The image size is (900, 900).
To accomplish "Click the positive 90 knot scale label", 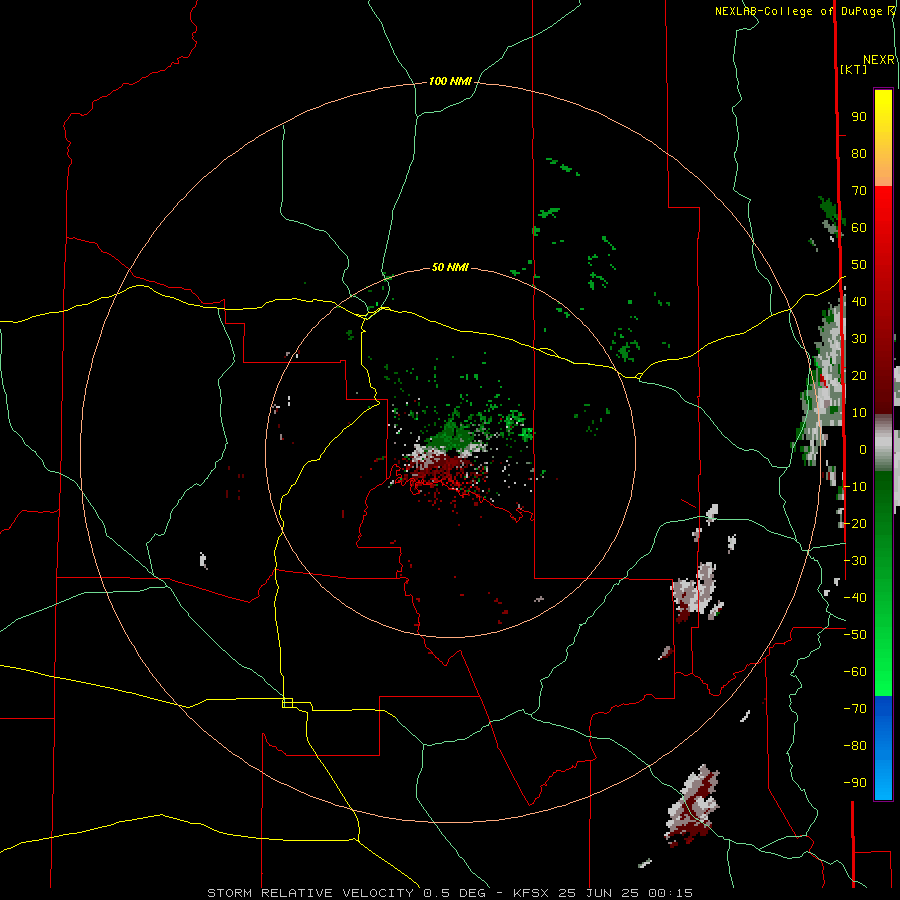I will pos(859,117).
